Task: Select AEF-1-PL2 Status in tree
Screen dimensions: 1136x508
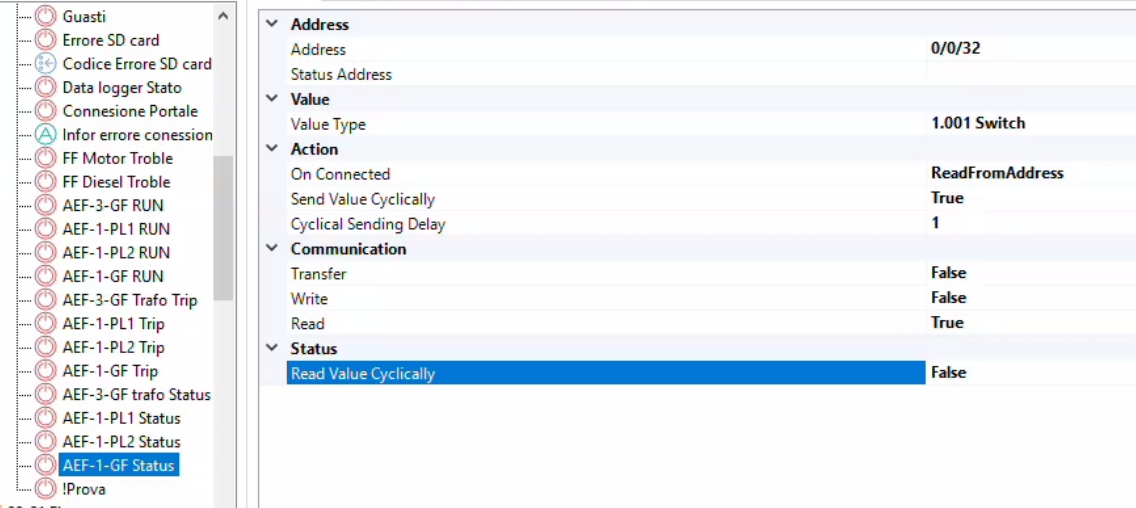Action: [121, 442]
